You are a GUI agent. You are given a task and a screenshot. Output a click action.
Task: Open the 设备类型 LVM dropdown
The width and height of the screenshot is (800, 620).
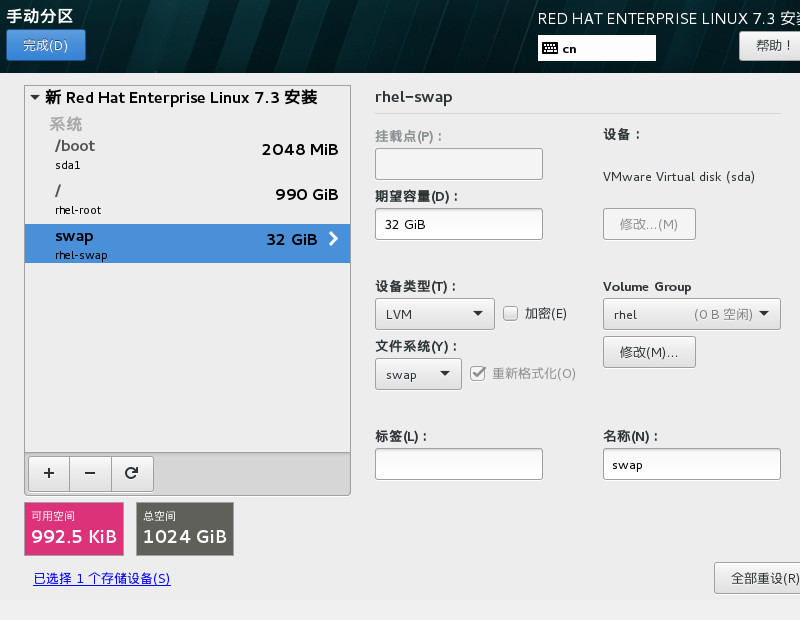pyautogui.click(x=435, y=314)
